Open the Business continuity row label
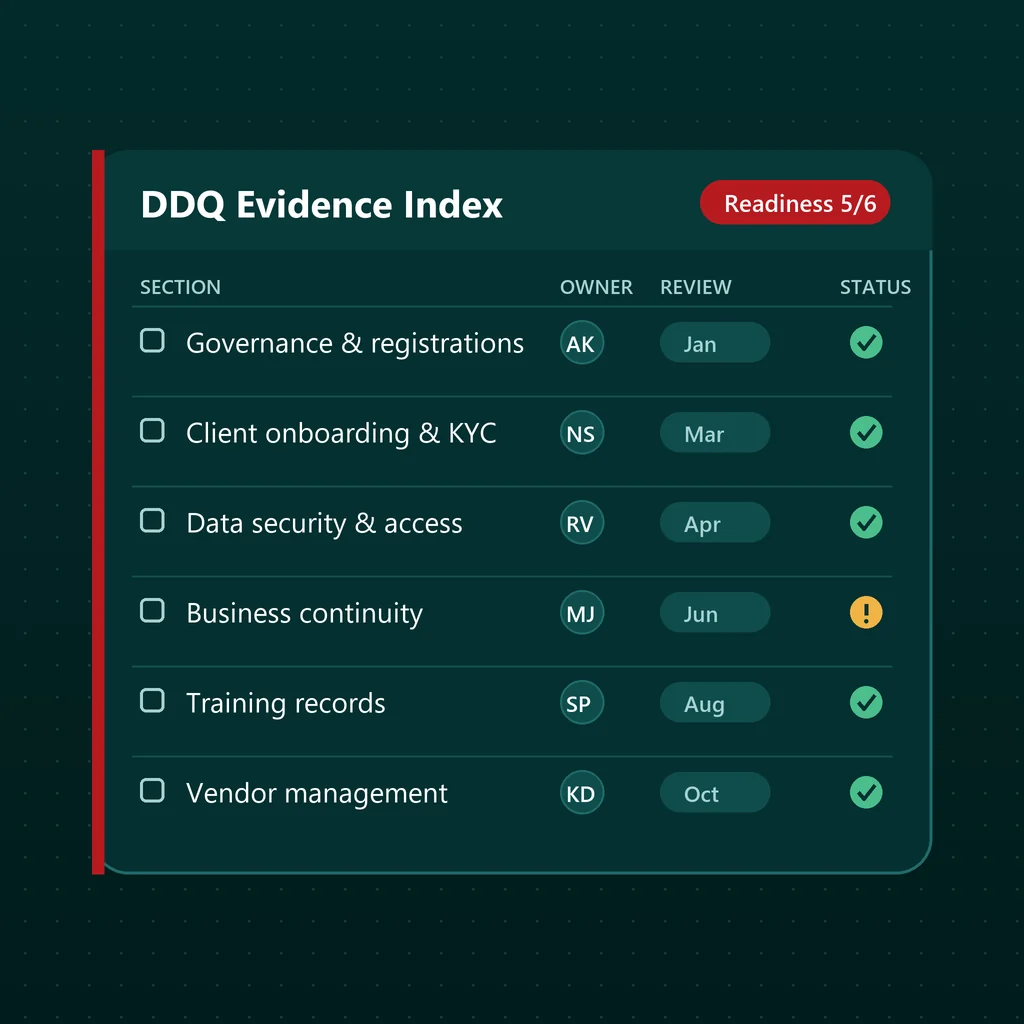 tap(304, 614)
